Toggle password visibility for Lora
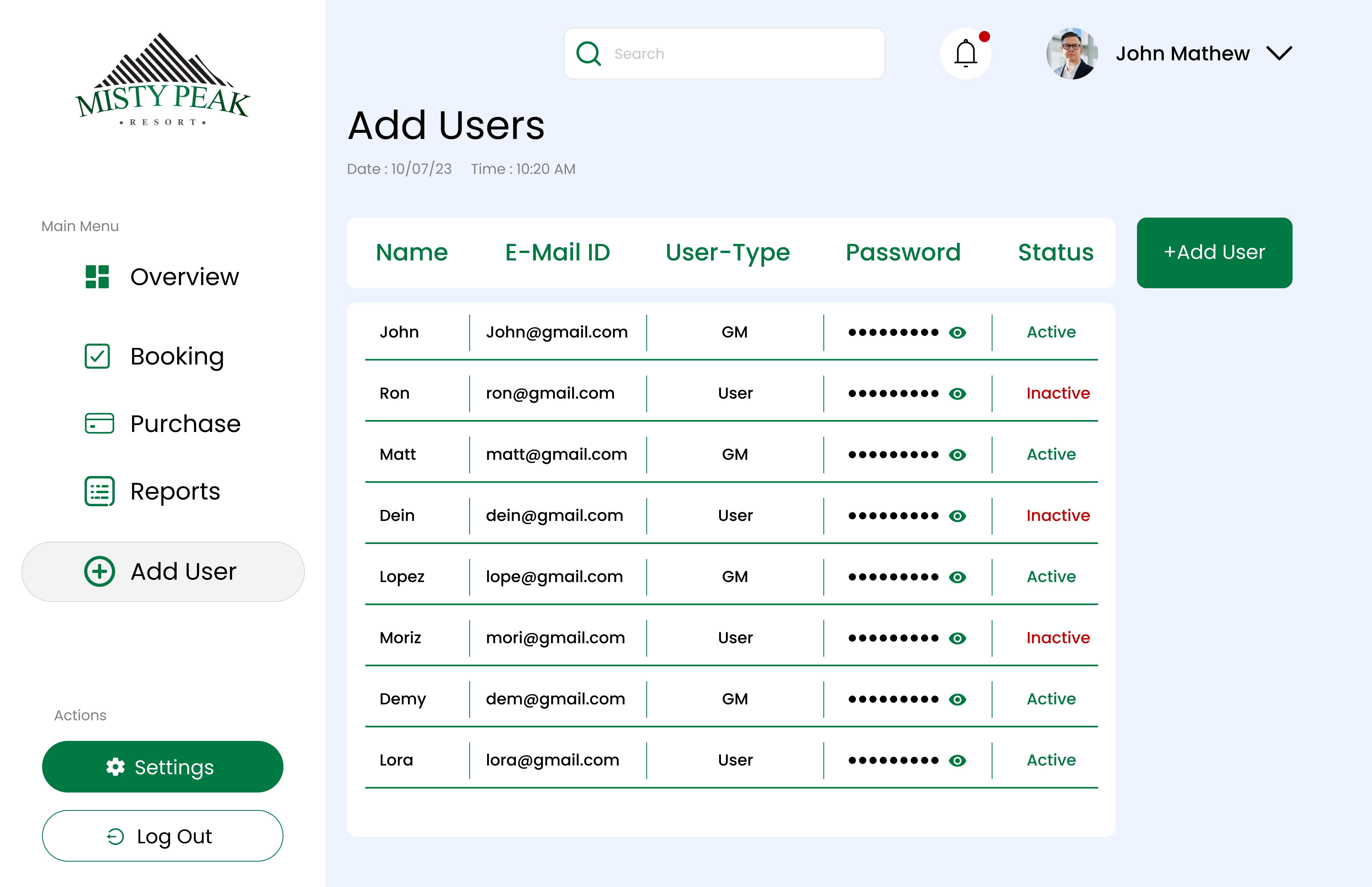This screenshot has height=887, width=1372. 957,760
